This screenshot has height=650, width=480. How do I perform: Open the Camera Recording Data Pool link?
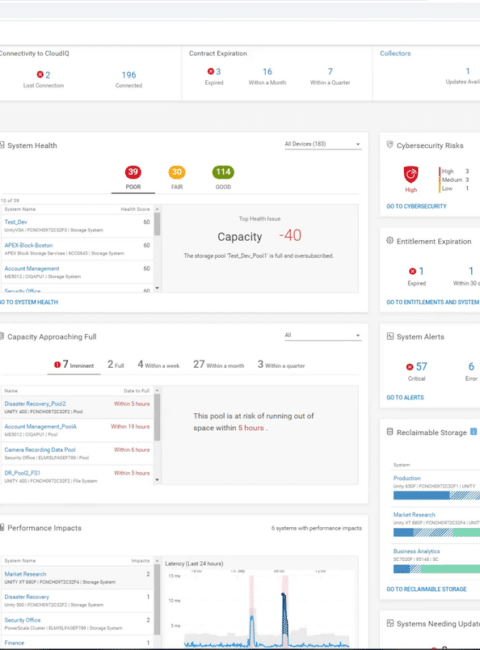pos(40,450)
